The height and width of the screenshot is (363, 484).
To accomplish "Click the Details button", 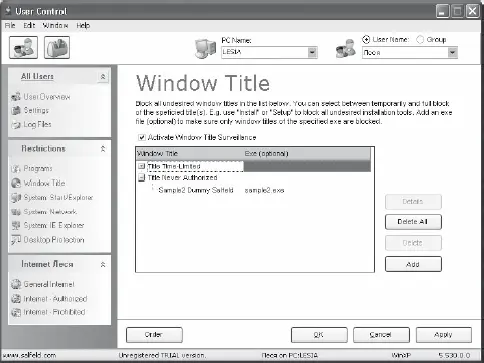I will tap(413, 202).
